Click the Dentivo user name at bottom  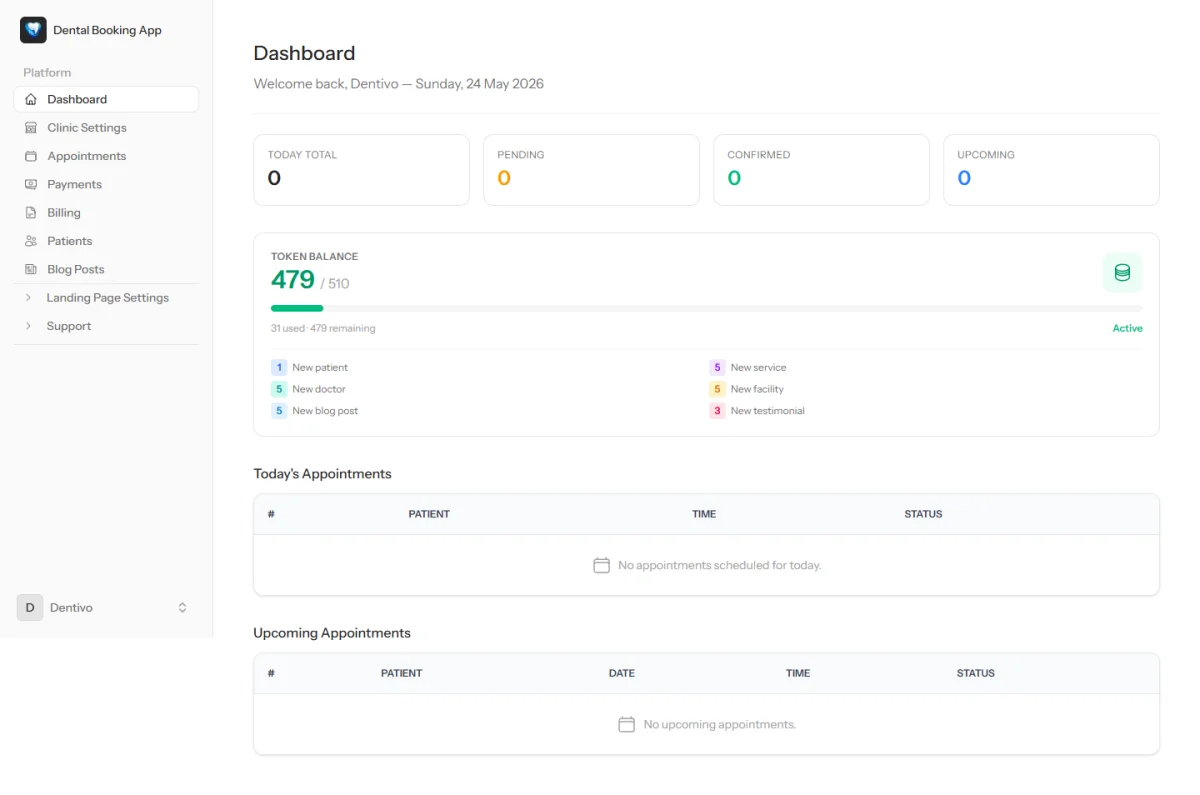[x=71, y=607]
